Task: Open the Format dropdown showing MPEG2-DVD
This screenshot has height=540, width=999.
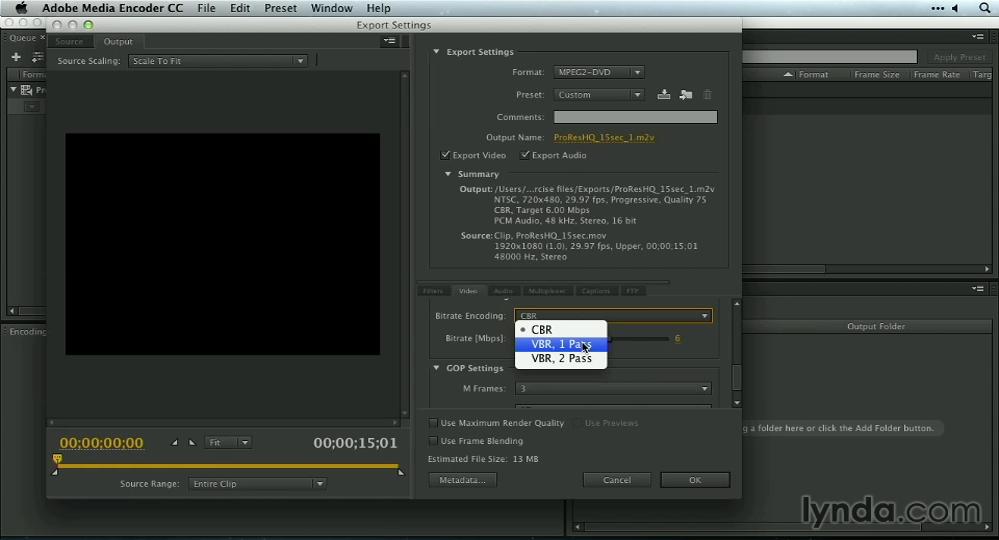Action: [598, 72]
